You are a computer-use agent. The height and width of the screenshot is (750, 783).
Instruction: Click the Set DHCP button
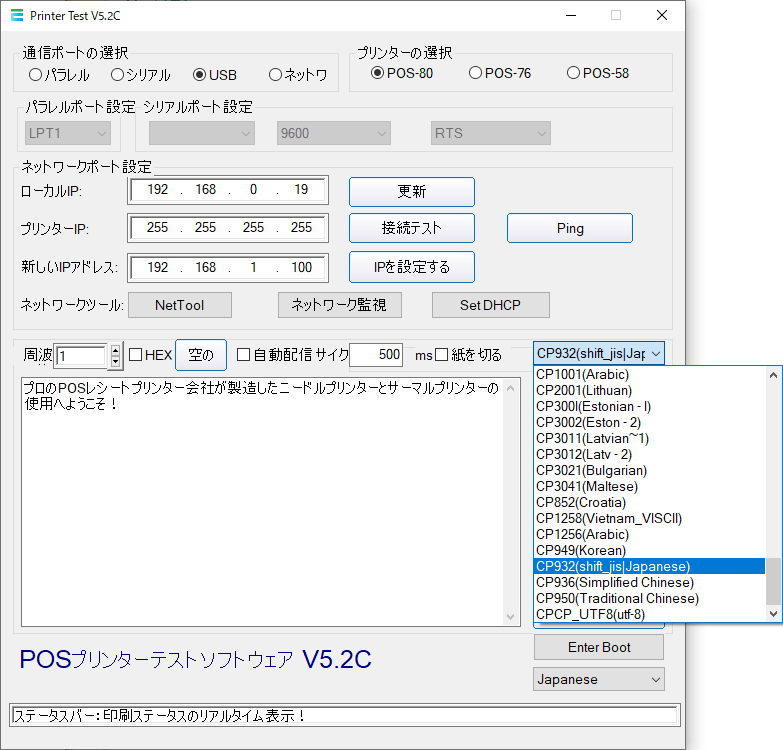(490, 304)
